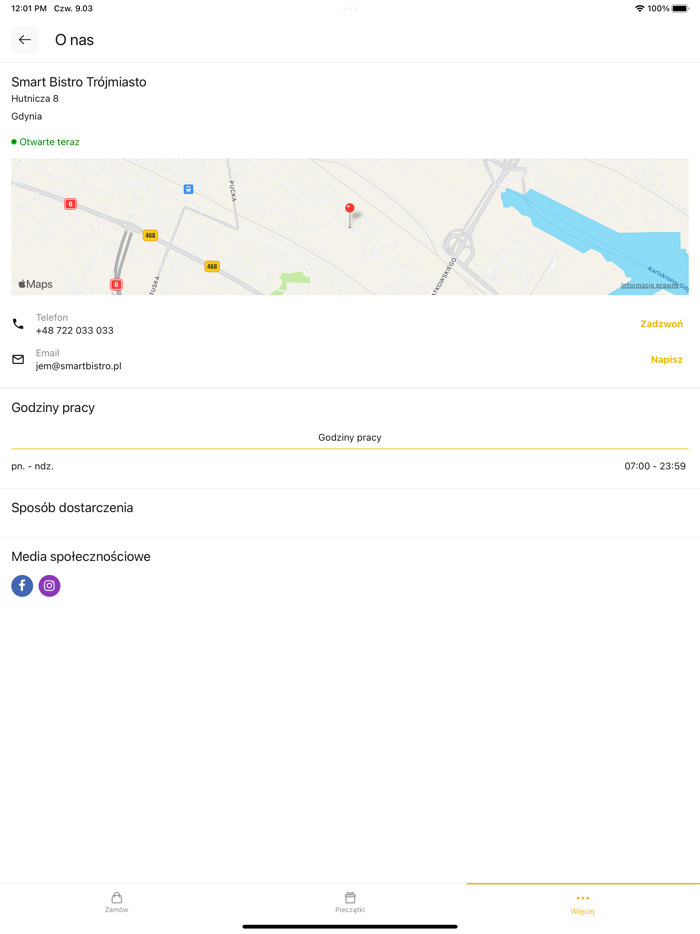
Task: Click the Zadzwoń link
Action: [663, 323]
